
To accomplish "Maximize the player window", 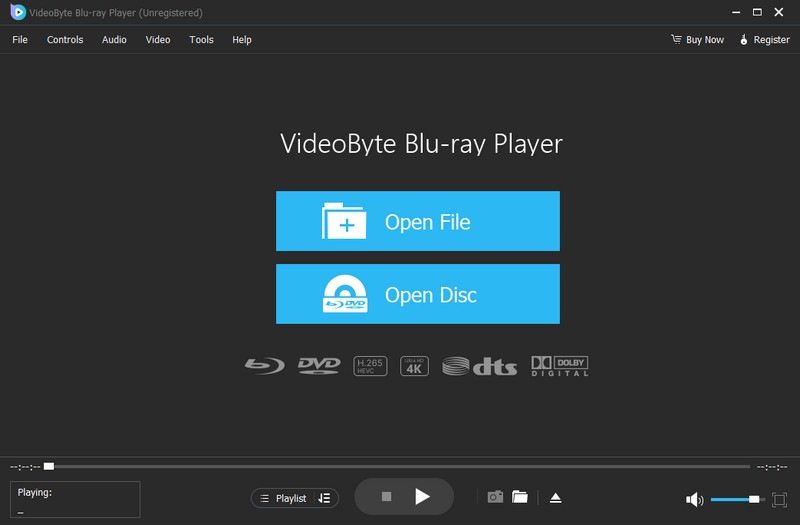I will (757, 12).
